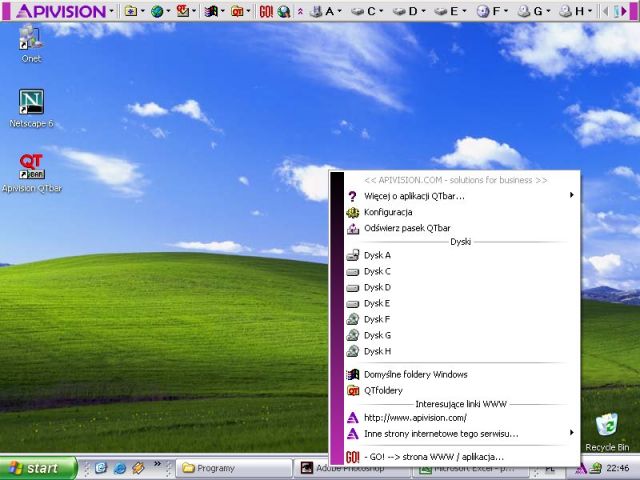Viewport: 640px width, 480px height.
Task: Open the Windows flag folders icon on the QTbar
Action: pyautogui.click(x=211, y=11)
